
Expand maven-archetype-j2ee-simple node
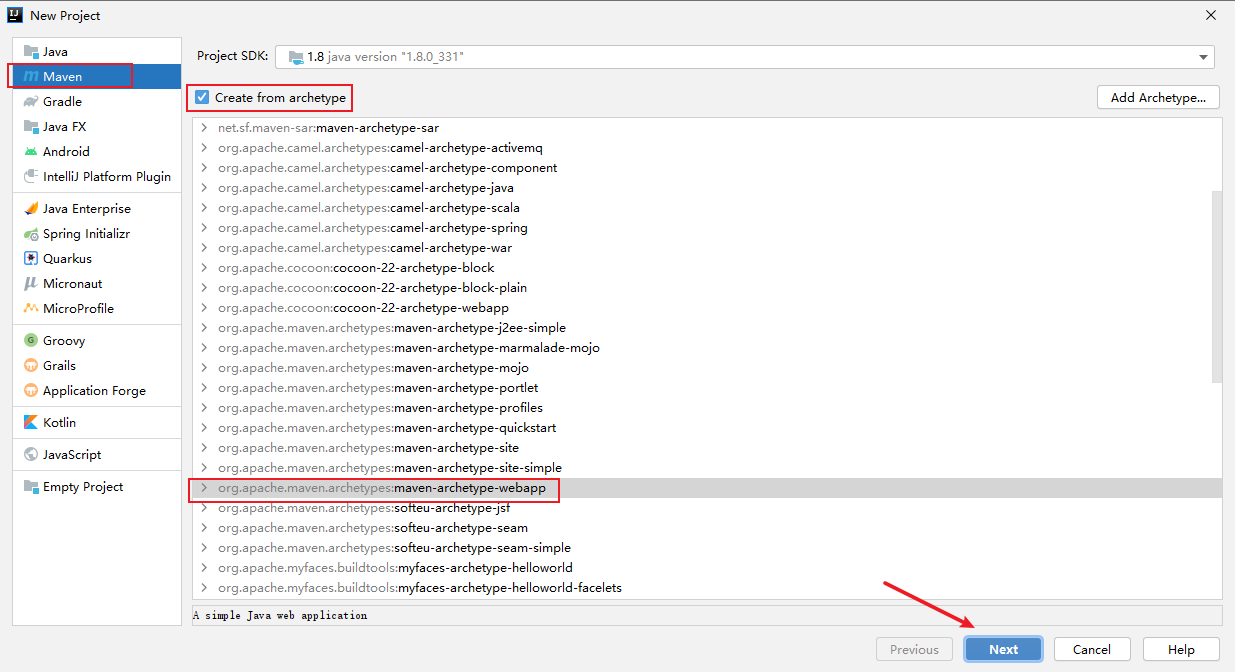pyautogui.click(x=204, y=328)
